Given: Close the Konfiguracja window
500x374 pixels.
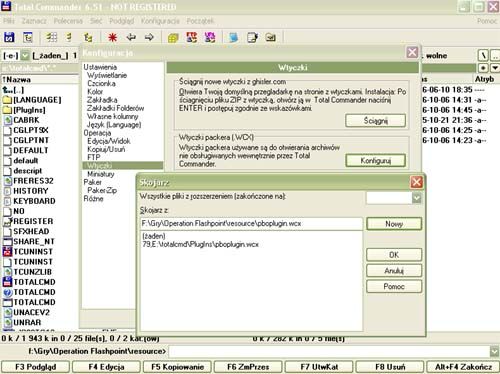Looking at the screenshot, I should [412, 52].
